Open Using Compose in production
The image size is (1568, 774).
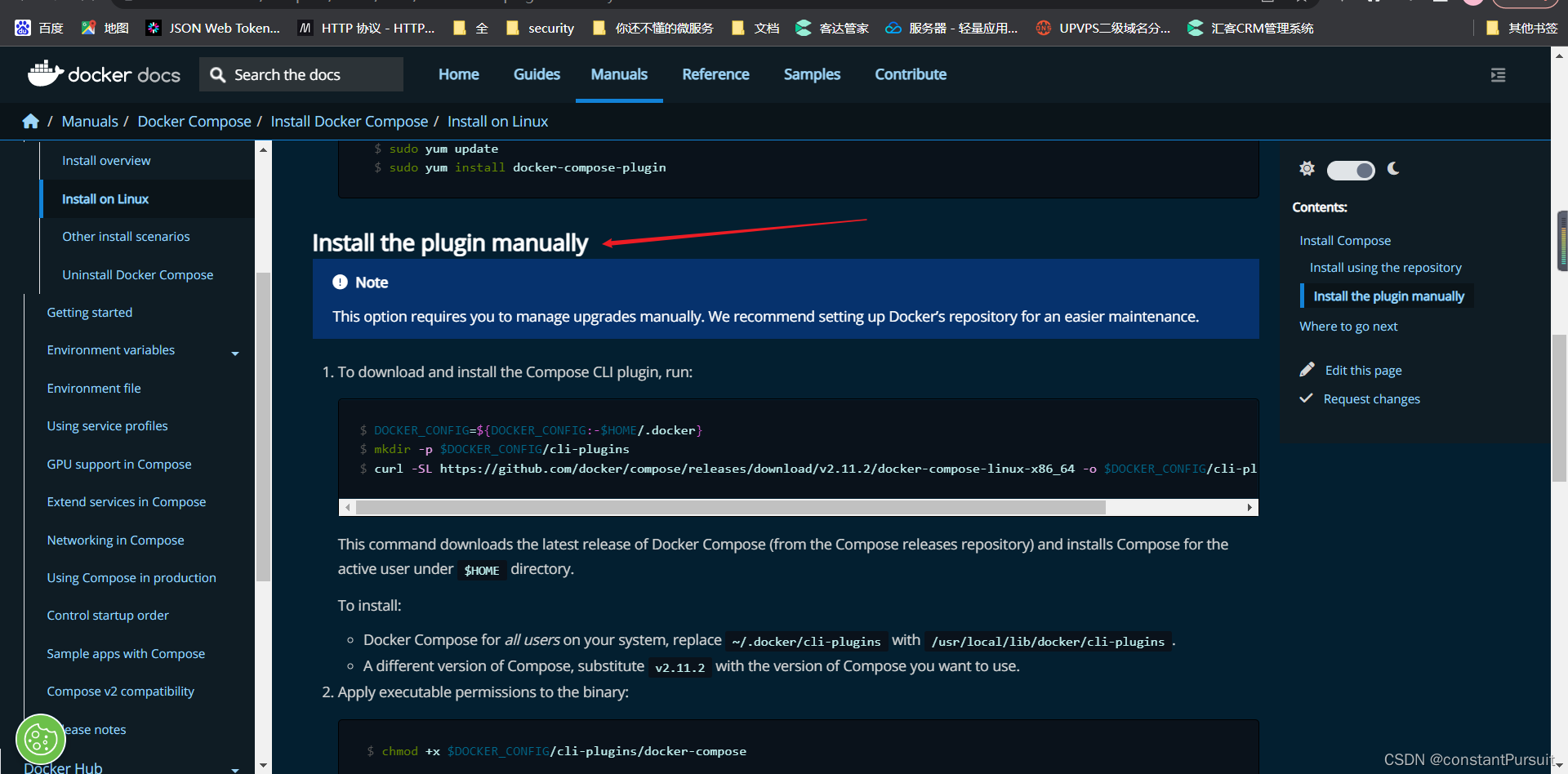[x=131, y=578]
